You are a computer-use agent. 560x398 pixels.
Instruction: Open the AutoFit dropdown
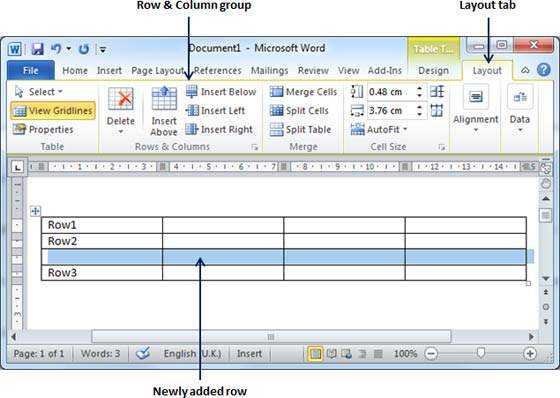379,129
